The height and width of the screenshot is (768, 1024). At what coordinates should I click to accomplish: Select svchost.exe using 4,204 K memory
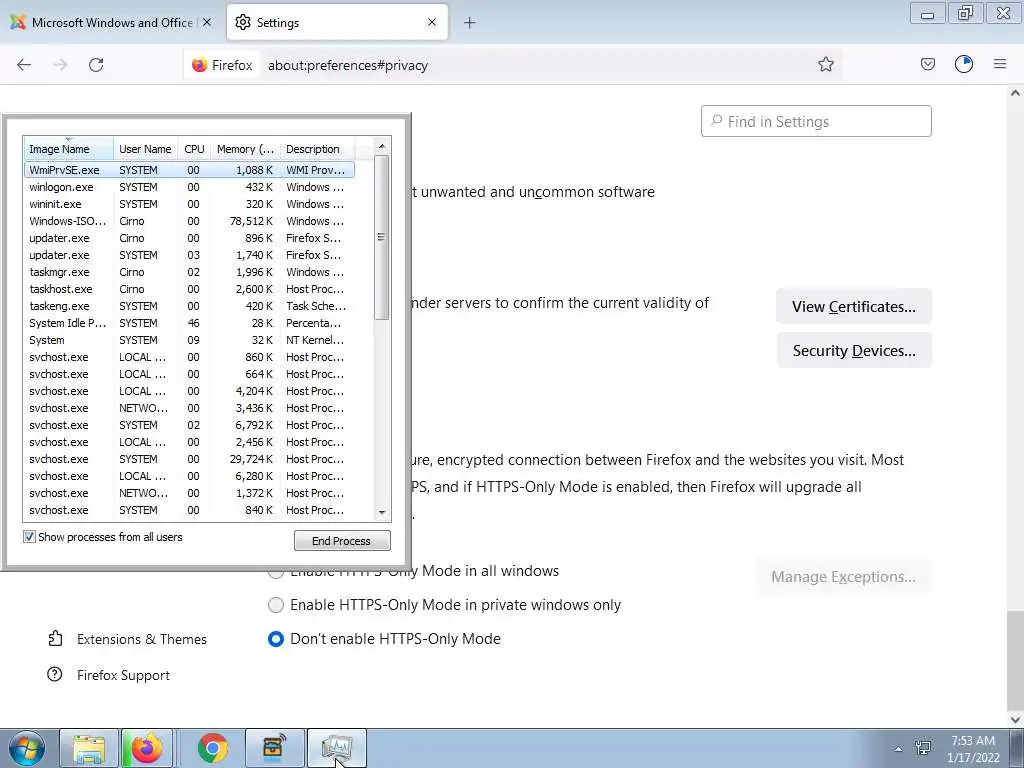coord(189,391)
